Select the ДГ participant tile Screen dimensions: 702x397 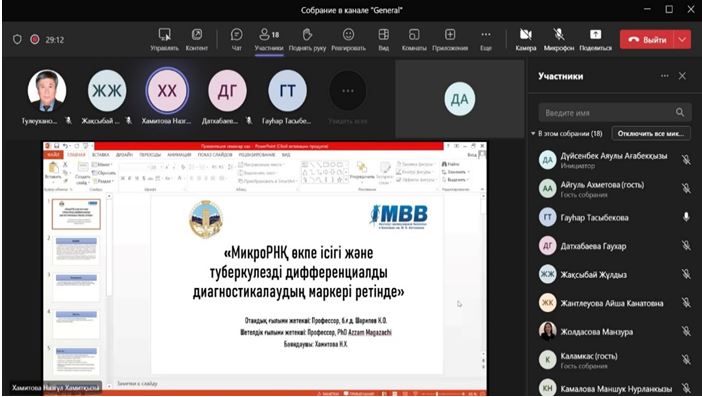pyautogui.click(x=227, y=91)
